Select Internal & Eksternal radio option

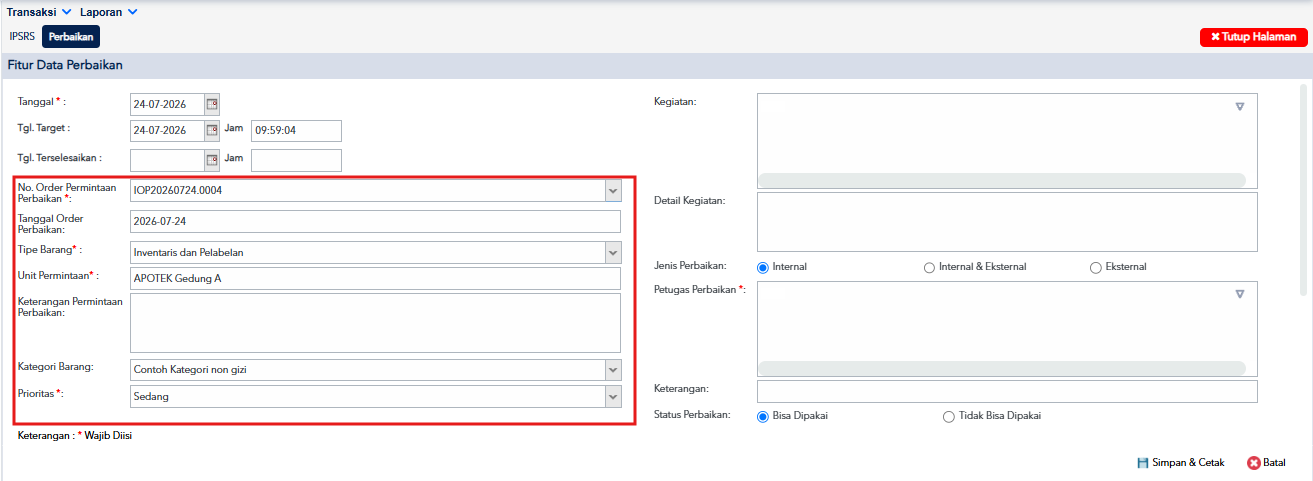click(x=929, y=268)
